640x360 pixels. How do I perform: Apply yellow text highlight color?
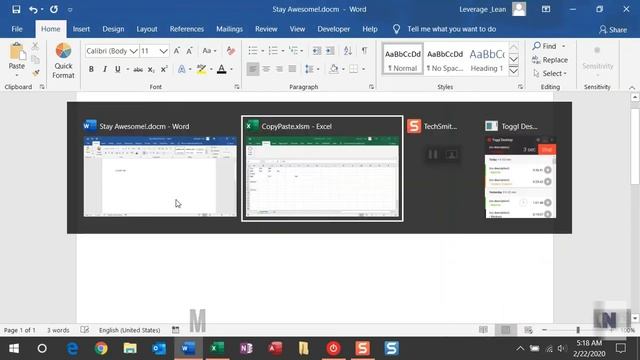201,69
